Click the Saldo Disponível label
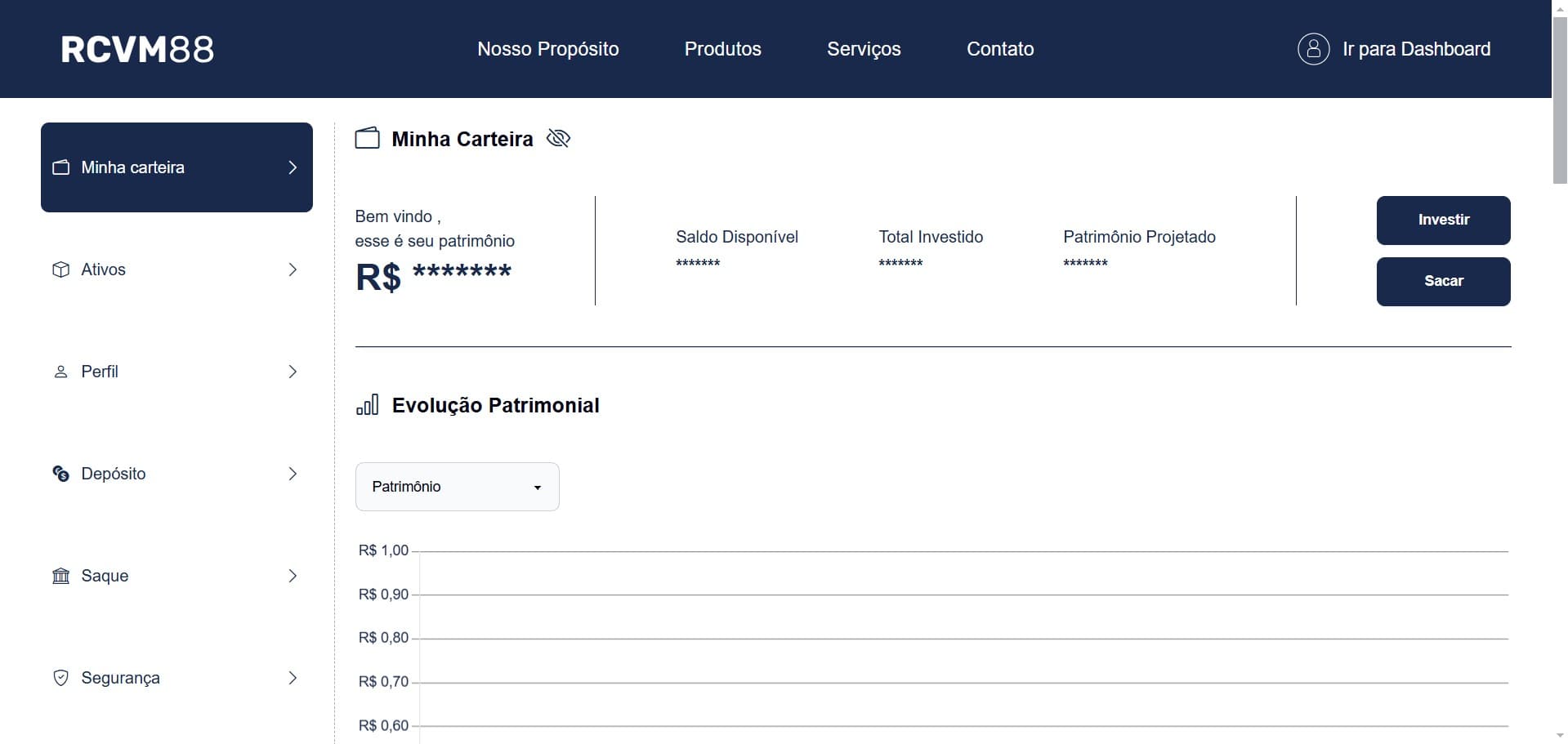The height and width of the screenshot is (744, 1568). (x=737, y=237)
